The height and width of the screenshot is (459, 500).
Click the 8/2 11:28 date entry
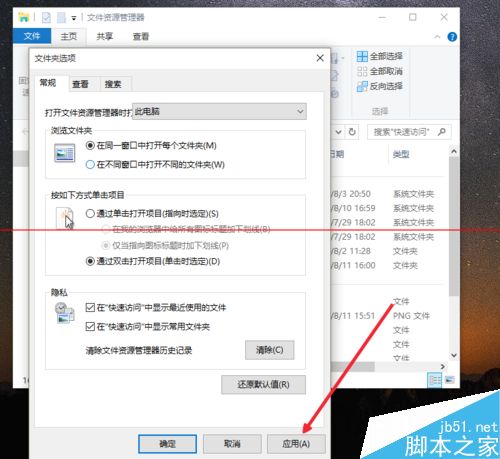pos(351,251)
